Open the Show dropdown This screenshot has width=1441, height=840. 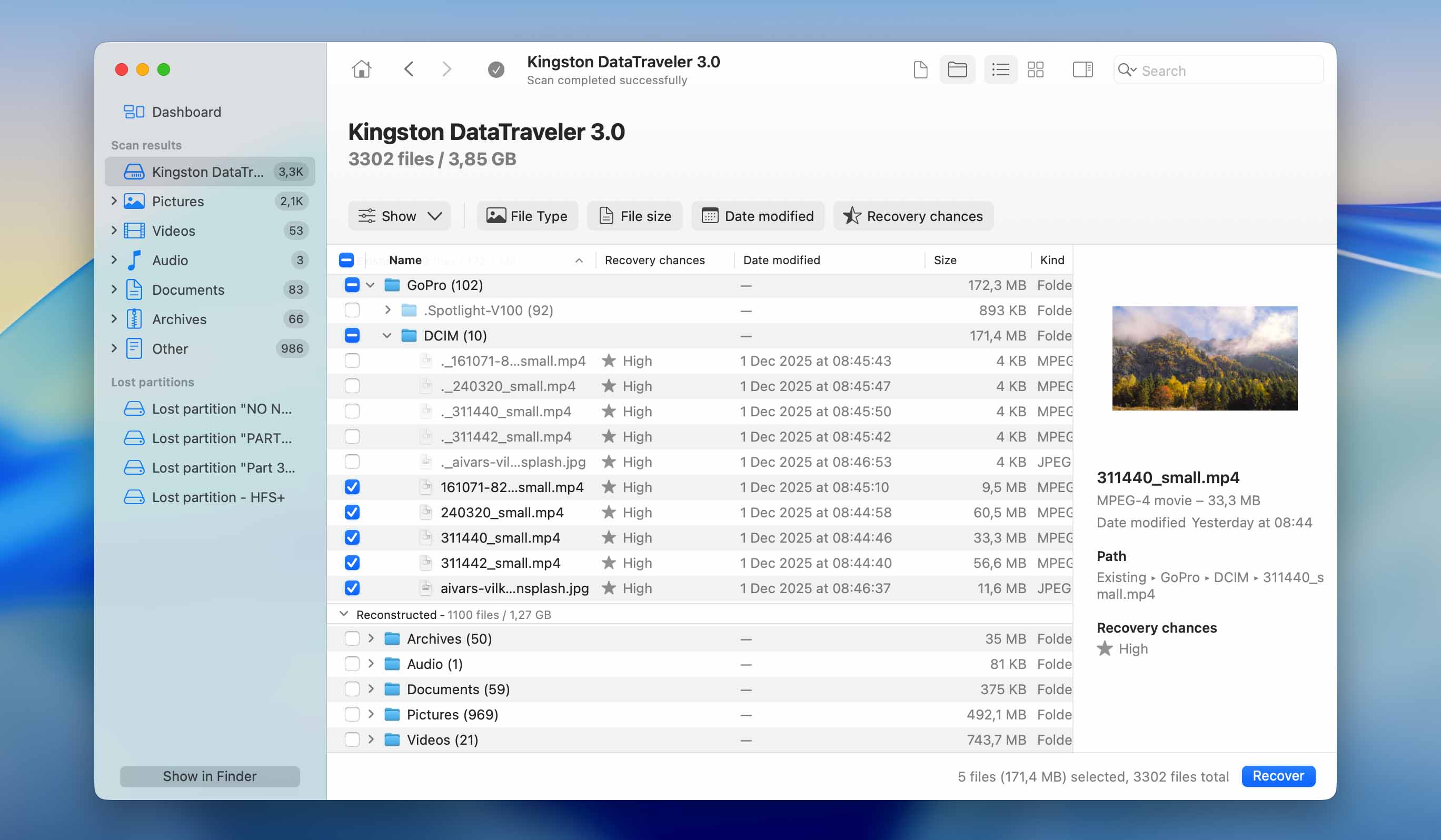(399, 216)
